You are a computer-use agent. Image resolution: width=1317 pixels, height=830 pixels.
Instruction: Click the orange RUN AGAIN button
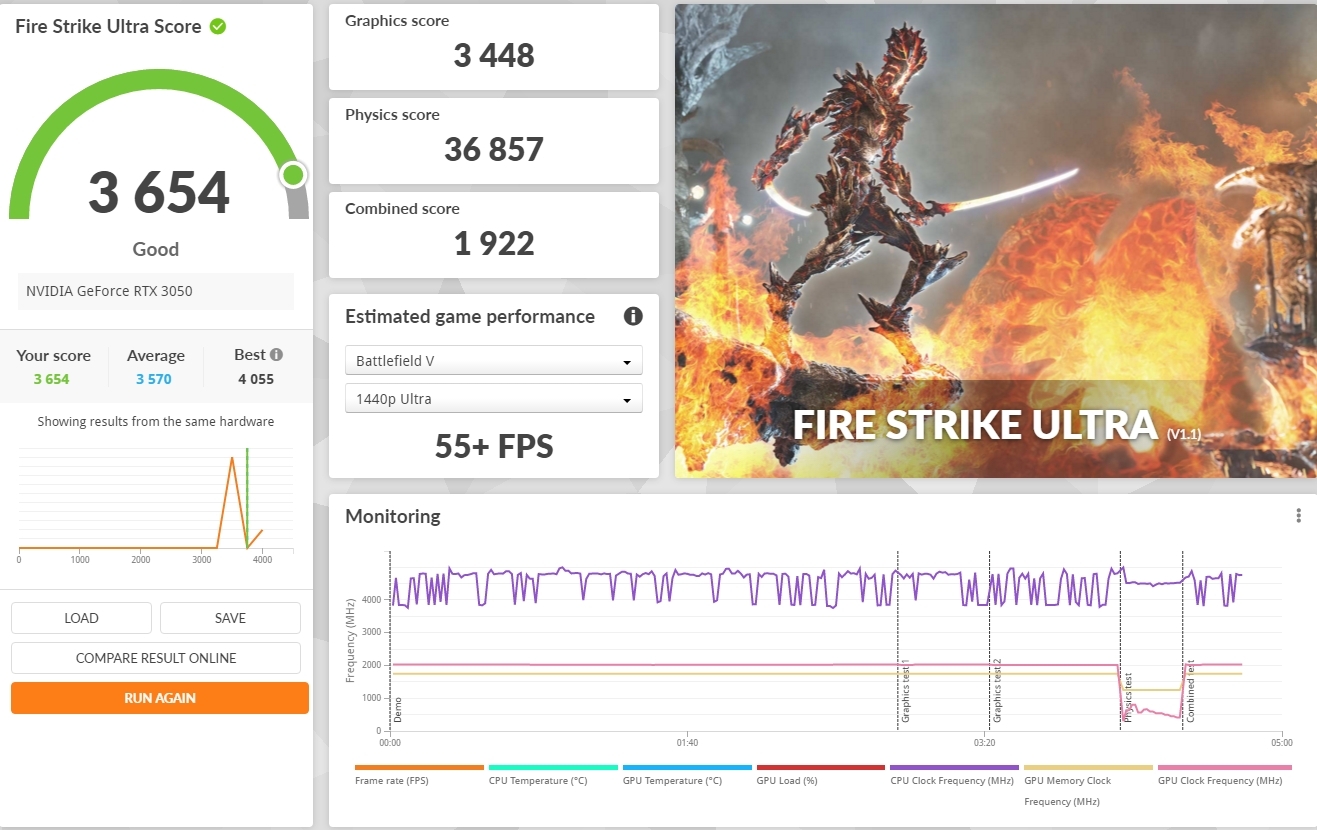(160, 698)
